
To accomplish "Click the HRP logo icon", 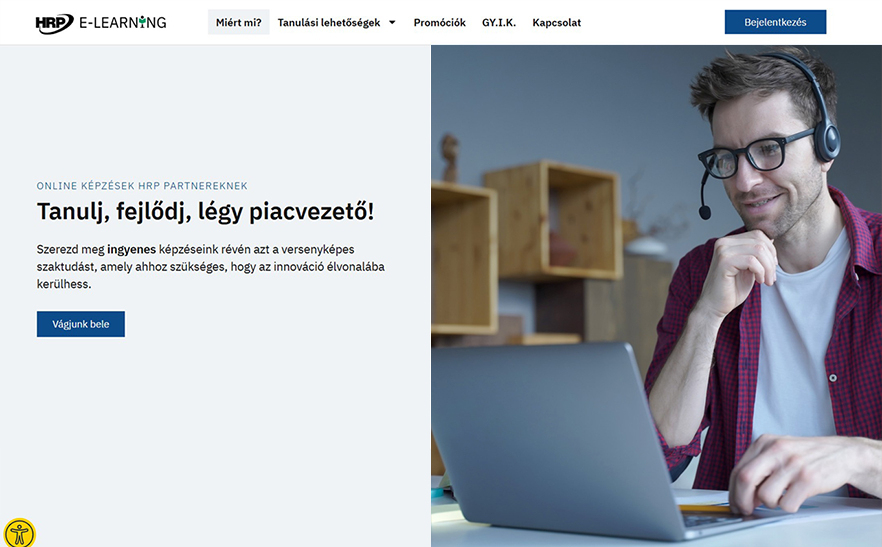I will click(x=55, y=23).
